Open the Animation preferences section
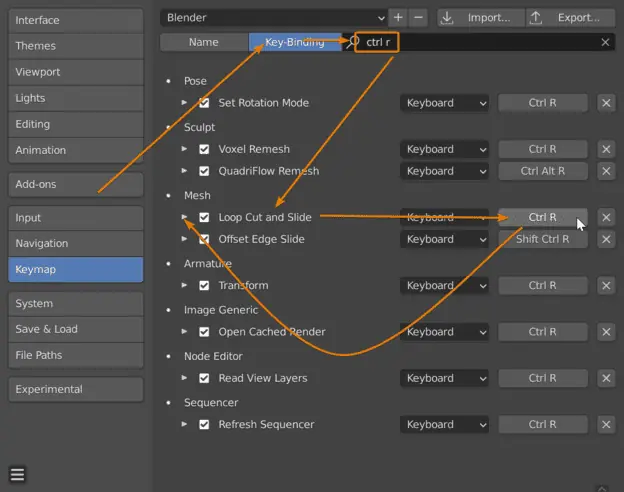Screen dimensions: 624x492 tap(76, 150)
